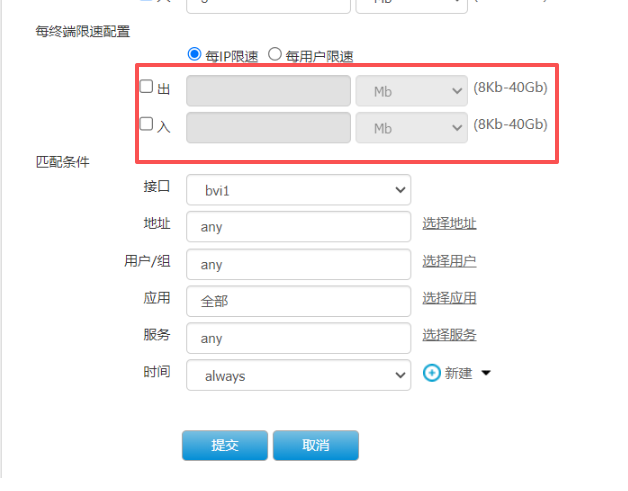Click the 地址 any input field

coord(298,226)
